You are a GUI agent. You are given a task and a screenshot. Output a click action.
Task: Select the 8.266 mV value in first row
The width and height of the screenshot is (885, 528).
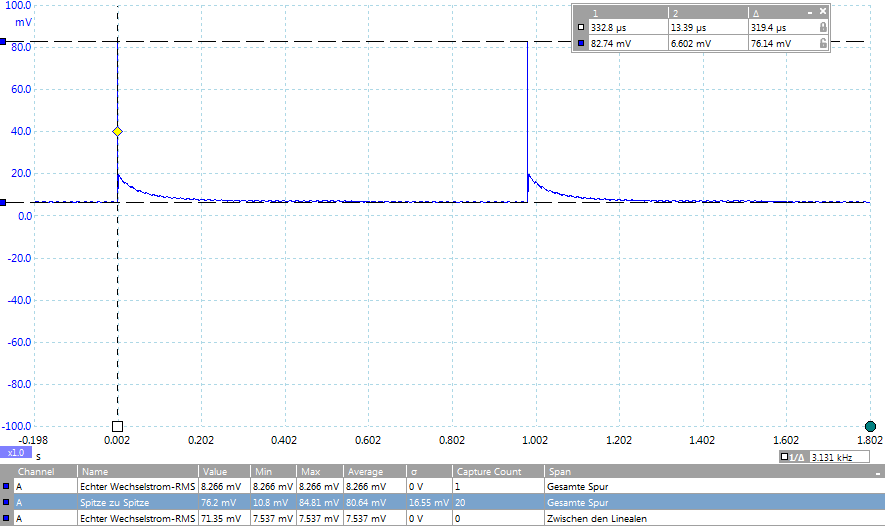tap(221, 486)
